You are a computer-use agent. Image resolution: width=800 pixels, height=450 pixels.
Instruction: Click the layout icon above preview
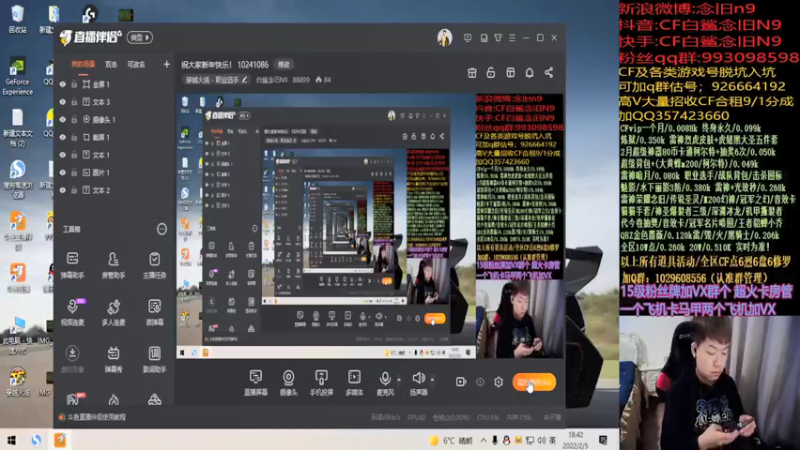point(510,72)
